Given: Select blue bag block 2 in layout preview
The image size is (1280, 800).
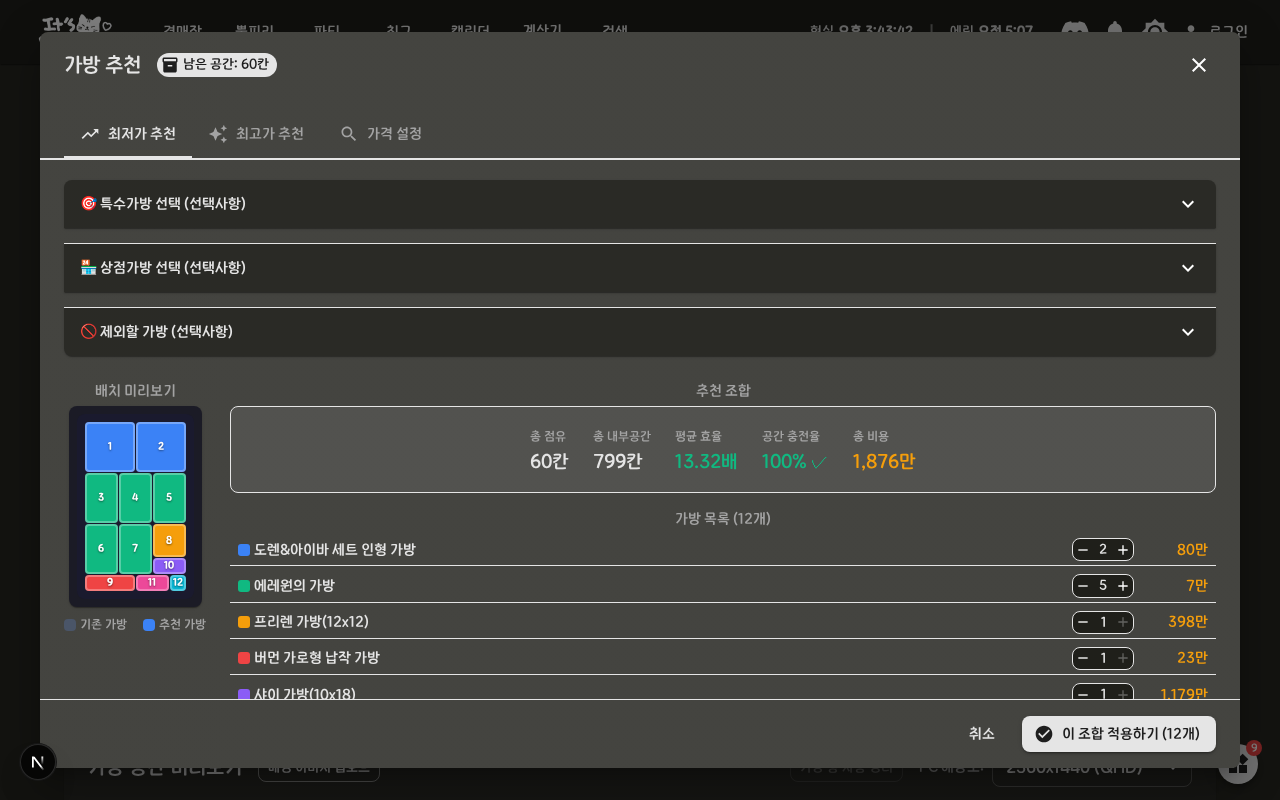Looking at the screenshot, I should [161, 447].
